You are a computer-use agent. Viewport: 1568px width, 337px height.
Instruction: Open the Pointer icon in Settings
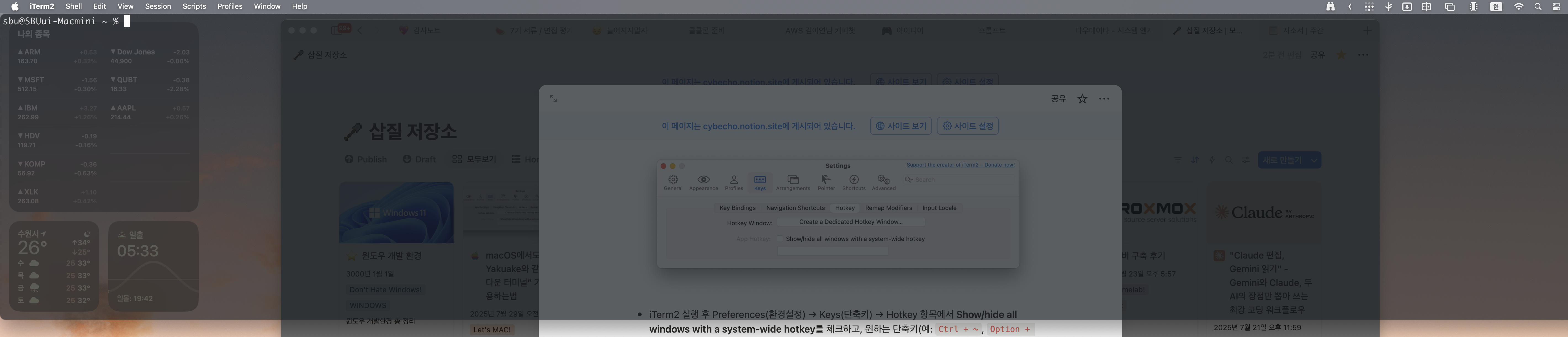pyautogui.click(x=826, y=182)
